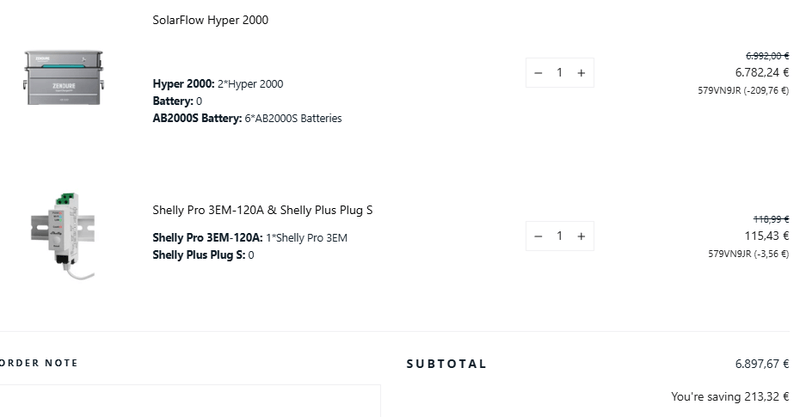Click the "You're saving 213,32 €" text
The image size is (800, 417).
tap(730, 397)
